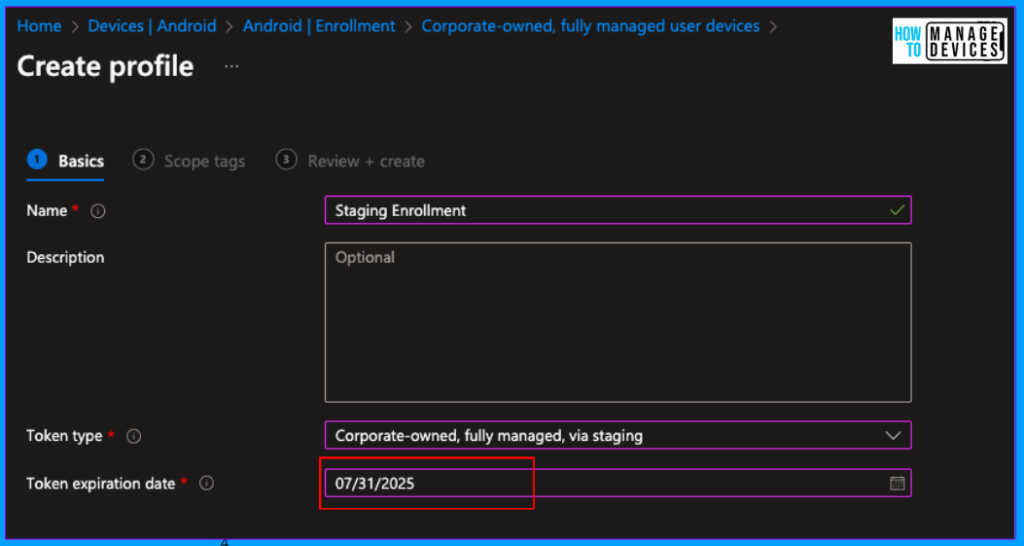Click into the Description text area

coord(618,323)
